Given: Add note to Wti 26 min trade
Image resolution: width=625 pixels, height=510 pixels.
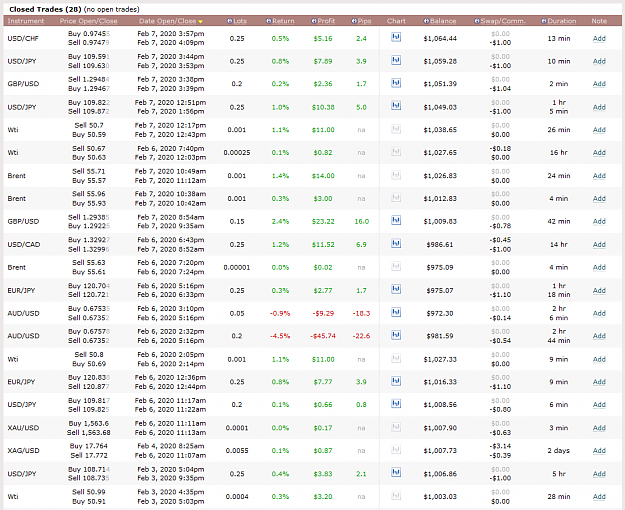Looking at the screenshot, I should (599, 130).
